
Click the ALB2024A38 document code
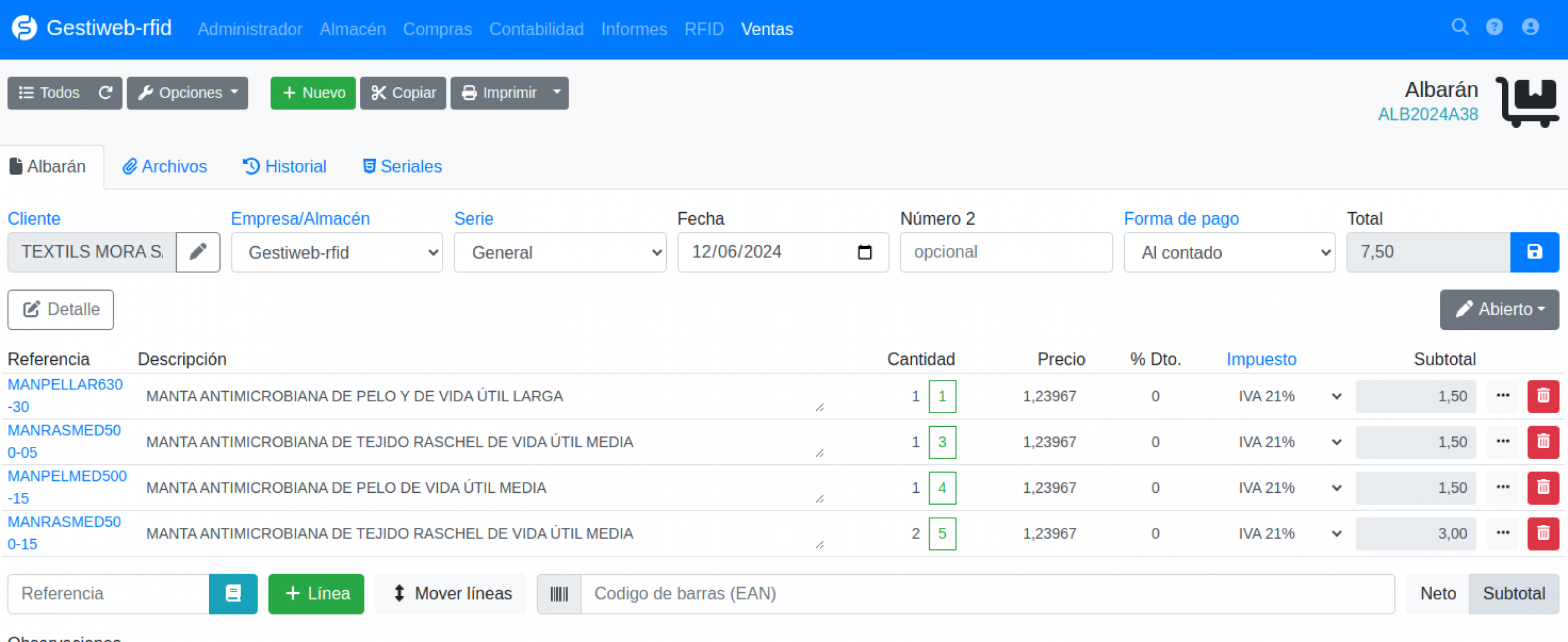[x=1428, y=114]
